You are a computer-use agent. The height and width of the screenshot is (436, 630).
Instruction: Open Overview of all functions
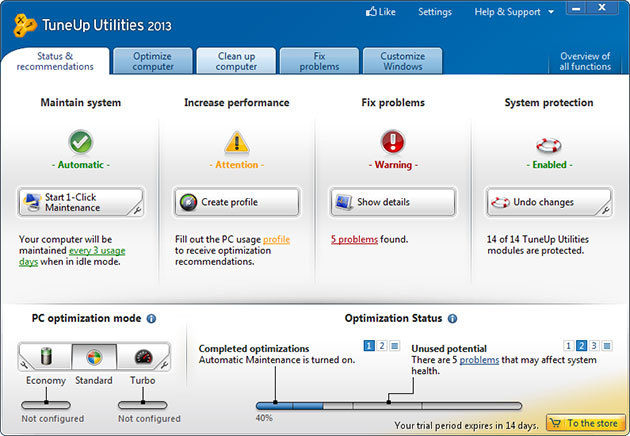[585, 61]
